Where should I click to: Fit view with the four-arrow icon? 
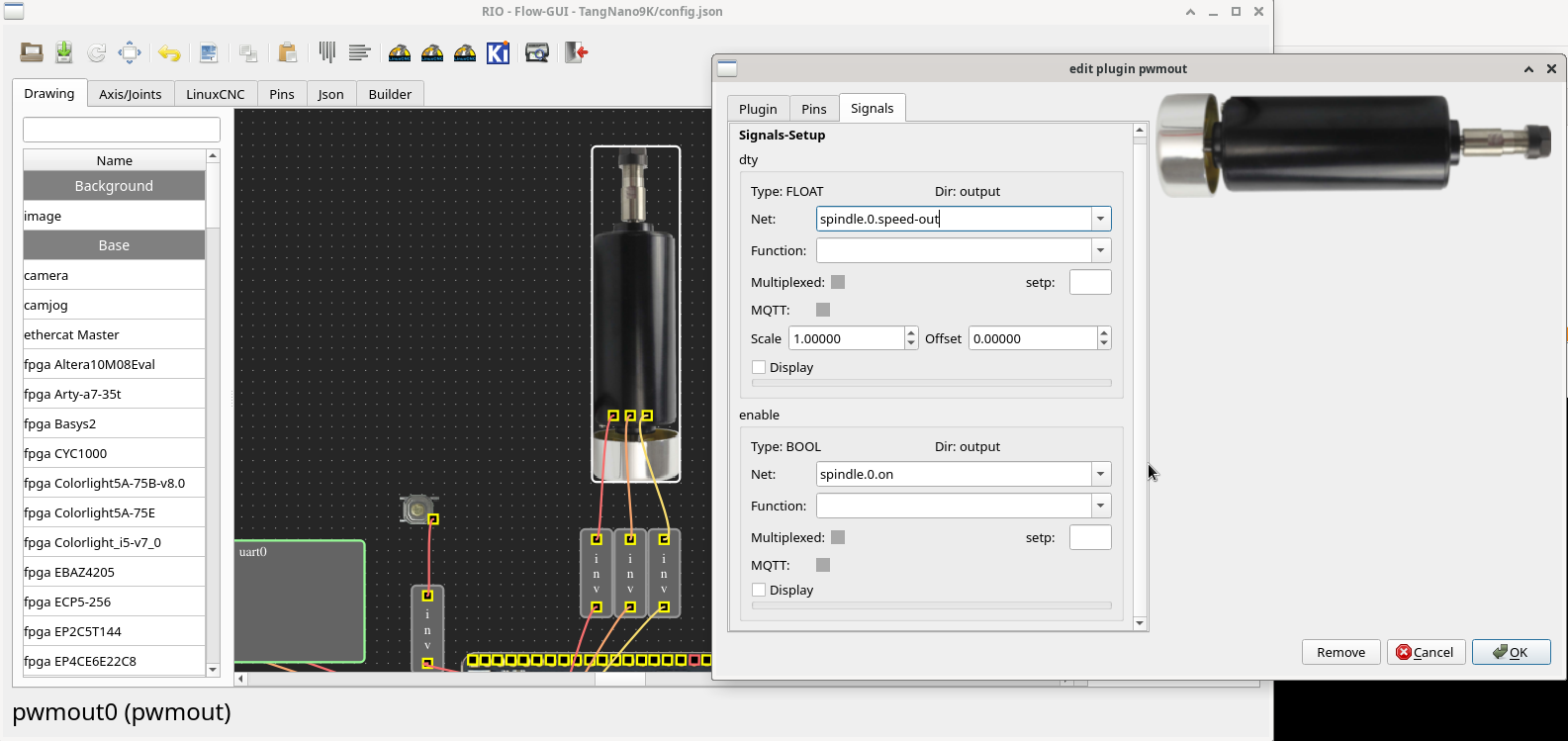130,52
